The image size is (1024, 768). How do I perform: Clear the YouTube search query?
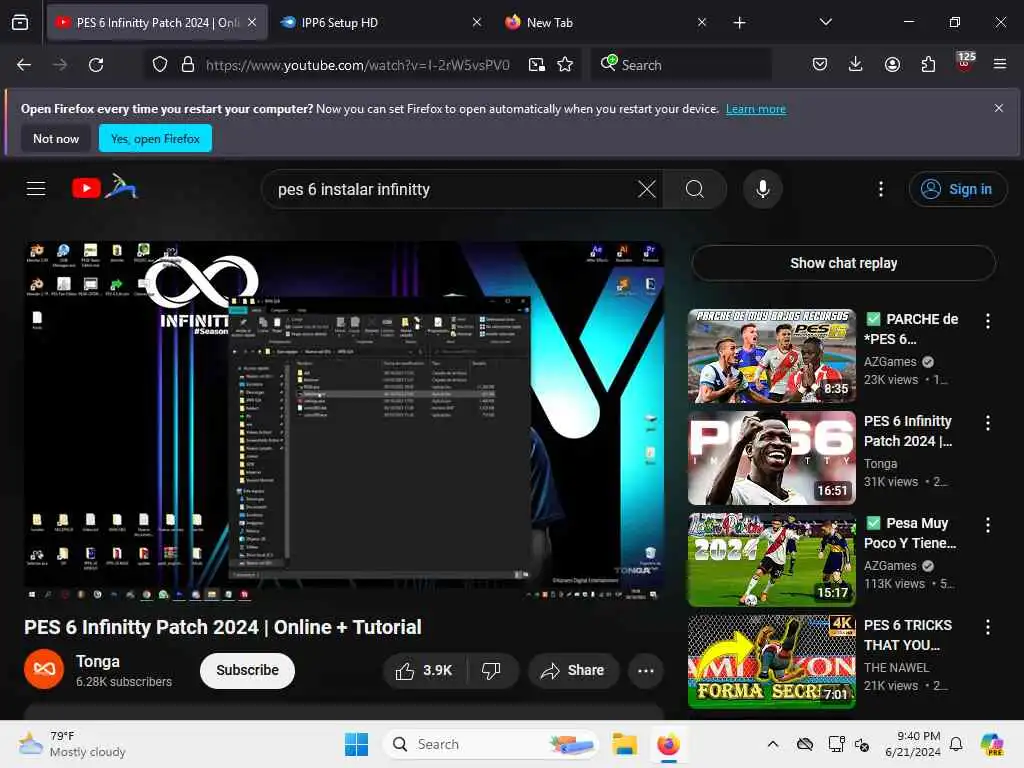pyautogui.click(x=647, y=189)
